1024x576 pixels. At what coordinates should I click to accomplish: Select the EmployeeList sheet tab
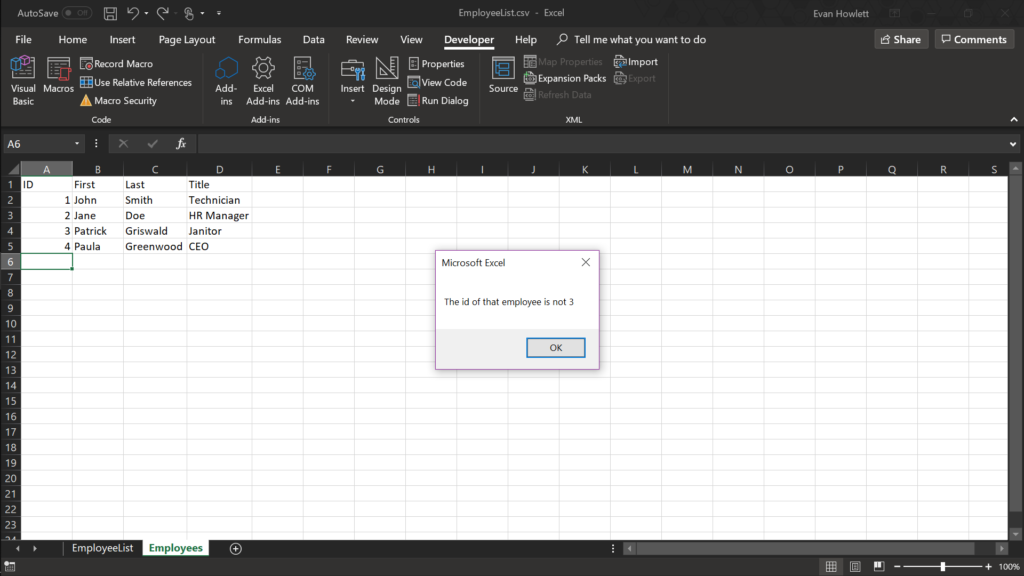point(102,548)
